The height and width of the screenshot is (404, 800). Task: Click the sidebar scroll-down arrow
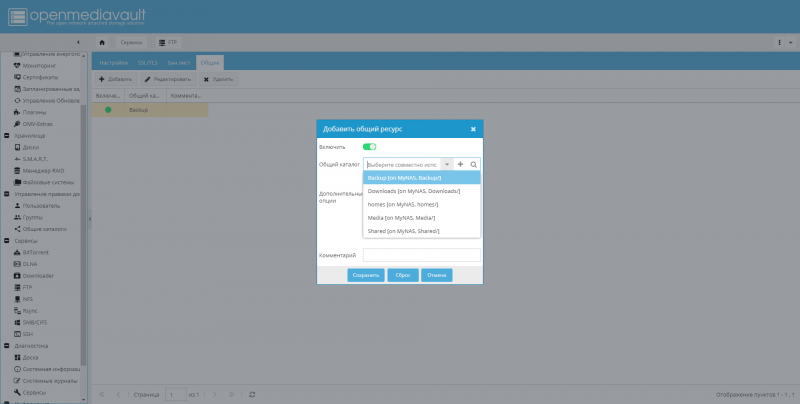[84, 400]
